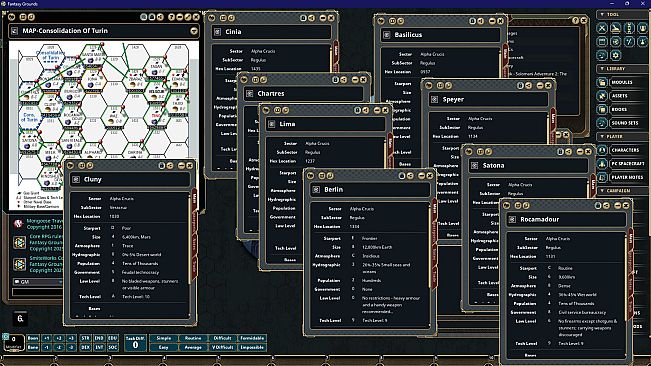This screenshot has width=651, height=366.
Task: Open Player Notes icon in sidebar
Action: [602, 177]
